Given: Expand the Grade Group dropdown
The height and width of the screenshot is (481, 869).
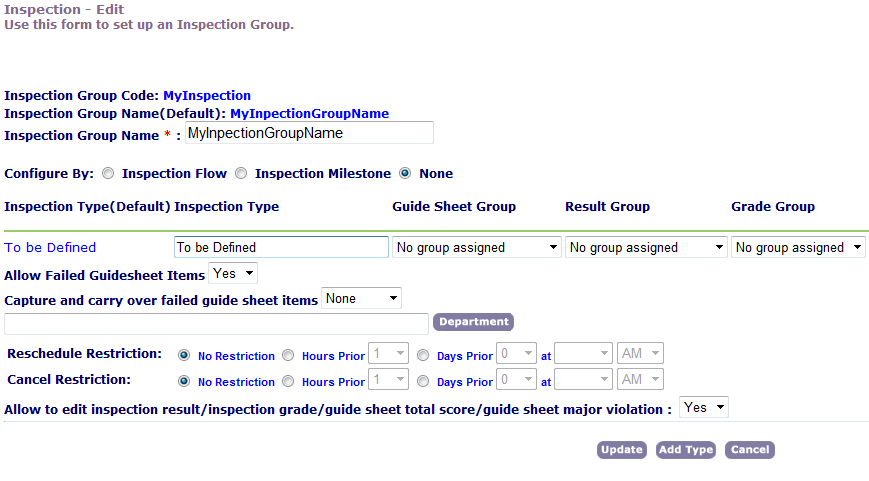Looking at the screenshot, I should pyautogui.click(x=798, y=247).
